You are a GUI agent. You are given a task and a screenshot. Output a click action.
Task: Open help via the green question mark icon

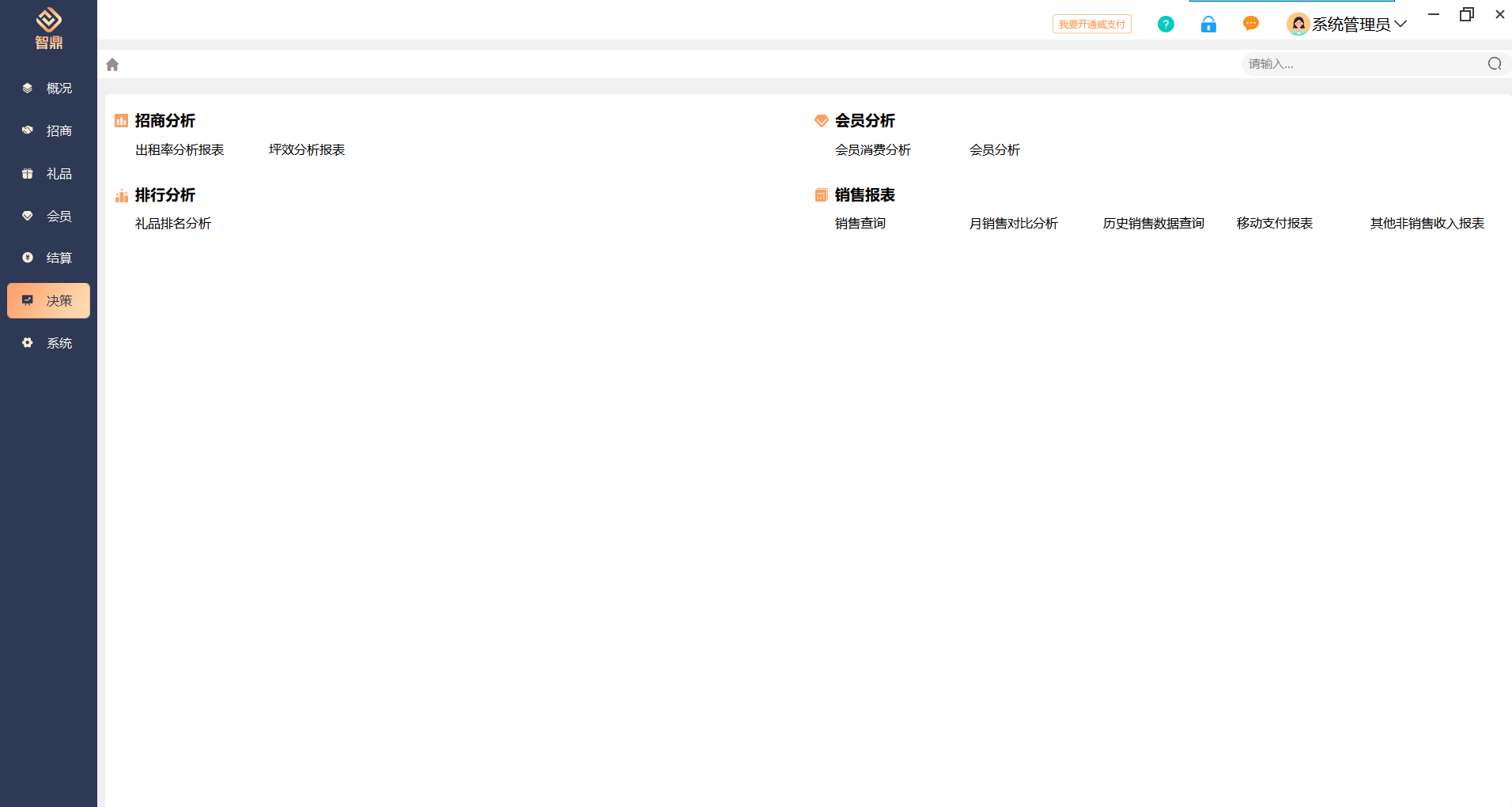point(1166,25)
